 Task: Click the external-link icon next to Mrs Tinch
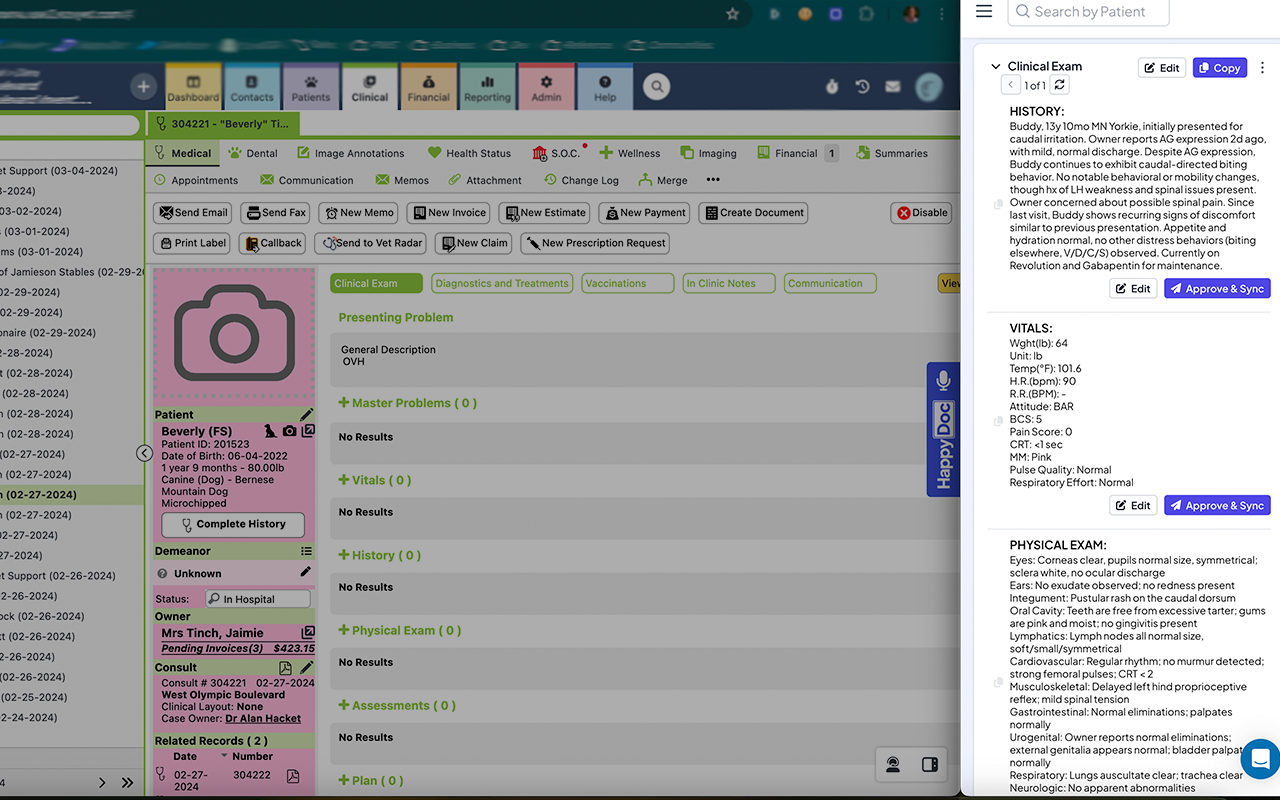point(307,632)
